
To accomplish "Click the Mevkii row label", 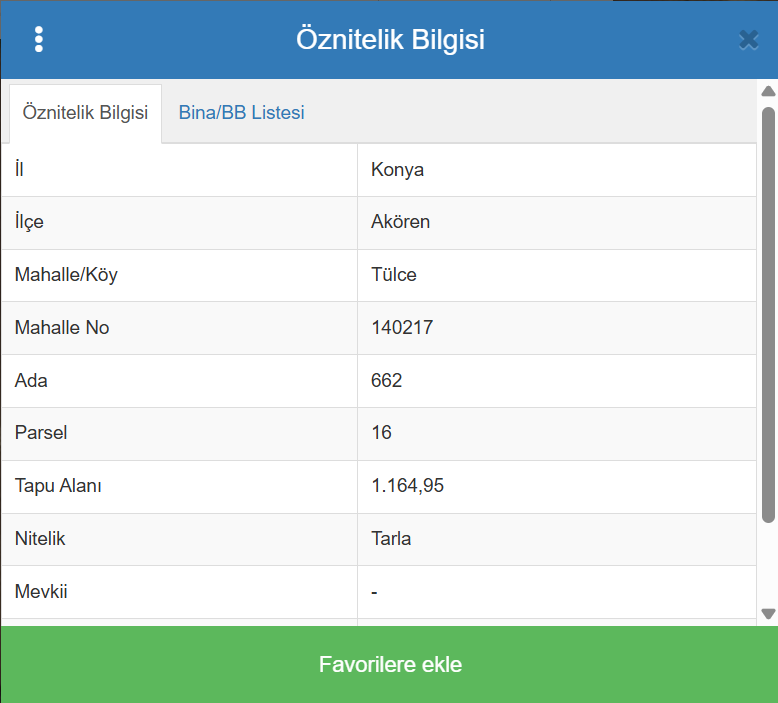I will (x=41, y=592).
